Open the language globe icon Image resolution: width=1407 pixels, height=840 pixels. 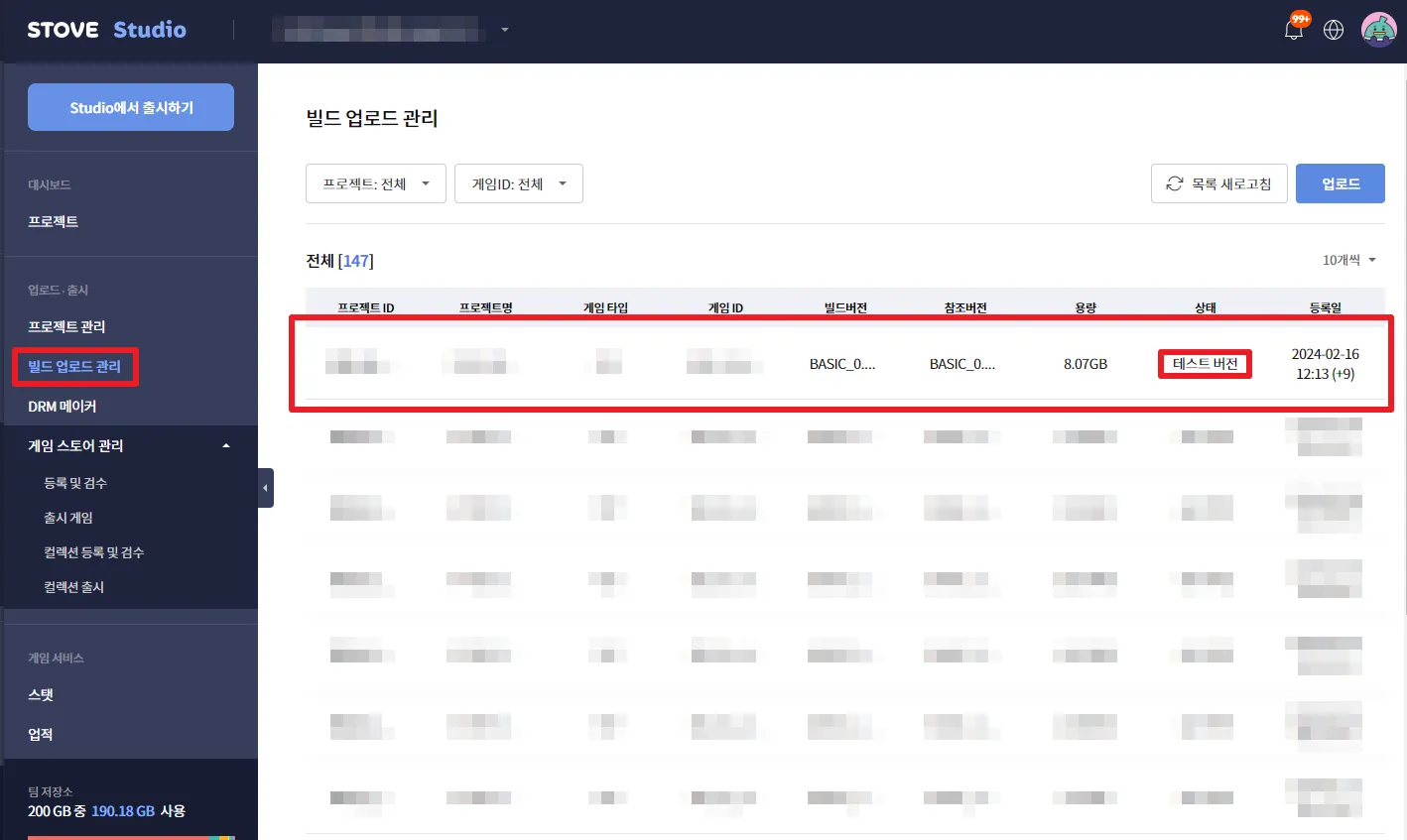pos(1334,30)
